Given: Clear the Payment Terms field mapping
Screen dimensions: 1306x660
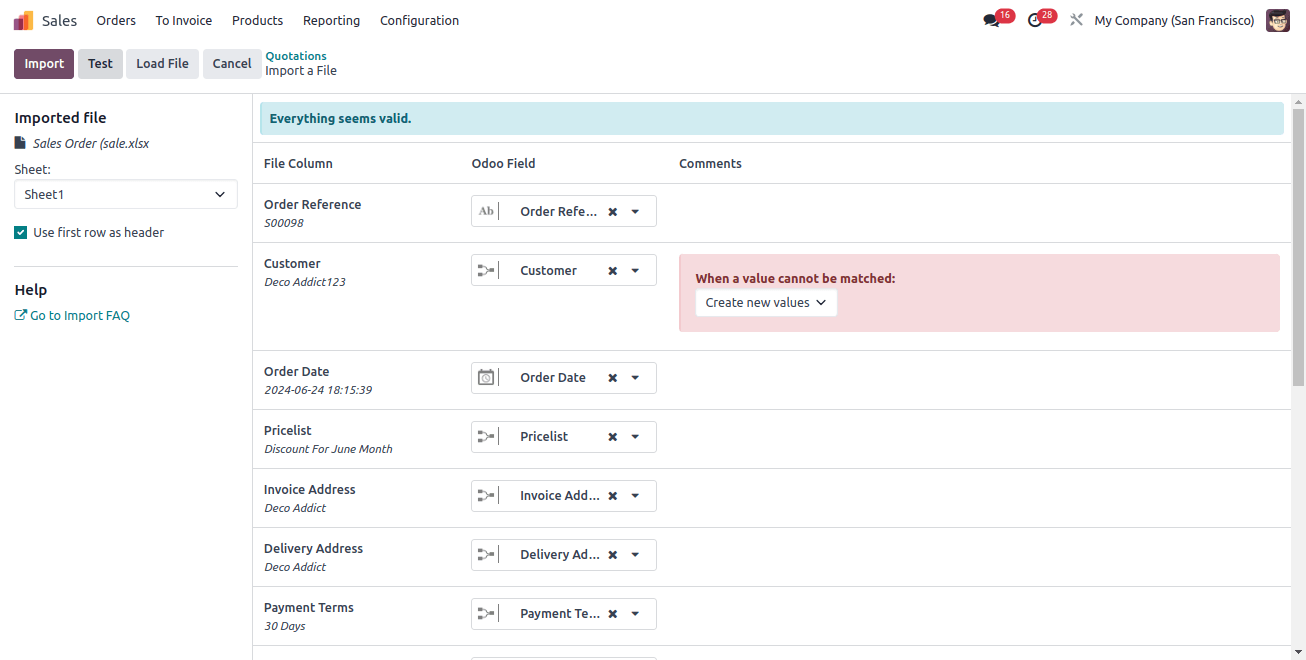Looking at the screenshot, I should pos(613,614).
